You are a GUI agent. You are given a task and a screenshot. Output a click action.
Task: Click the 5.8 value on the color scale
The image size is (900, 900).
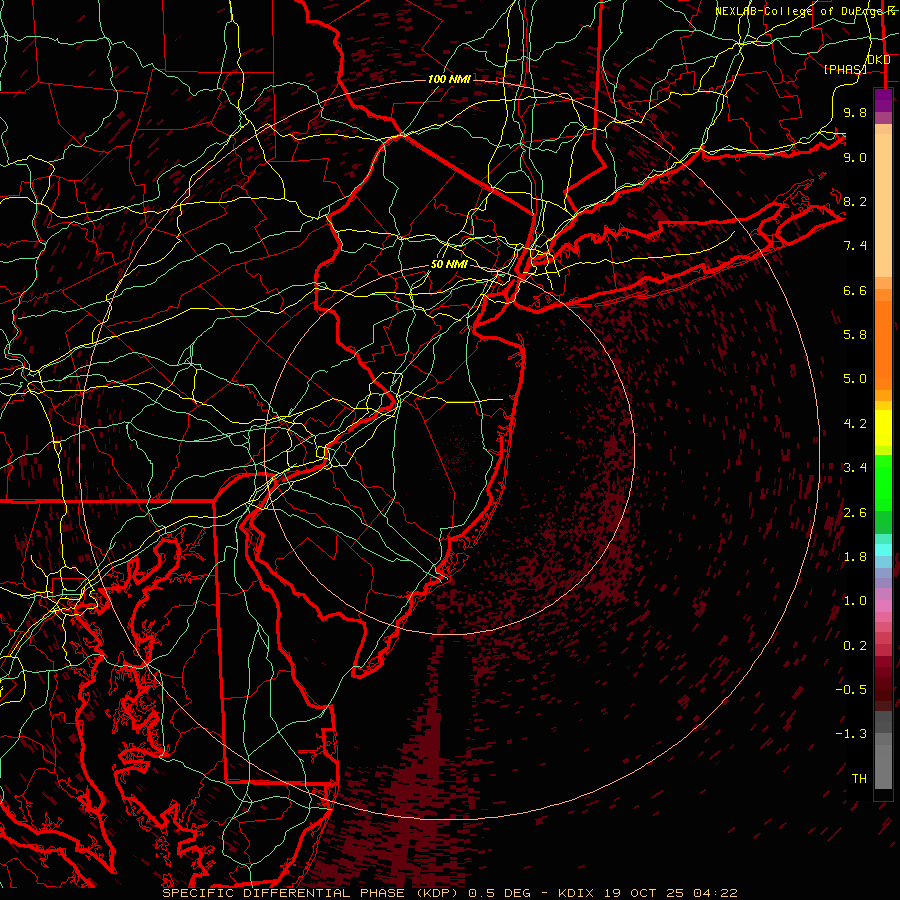[x=855, y=335]
